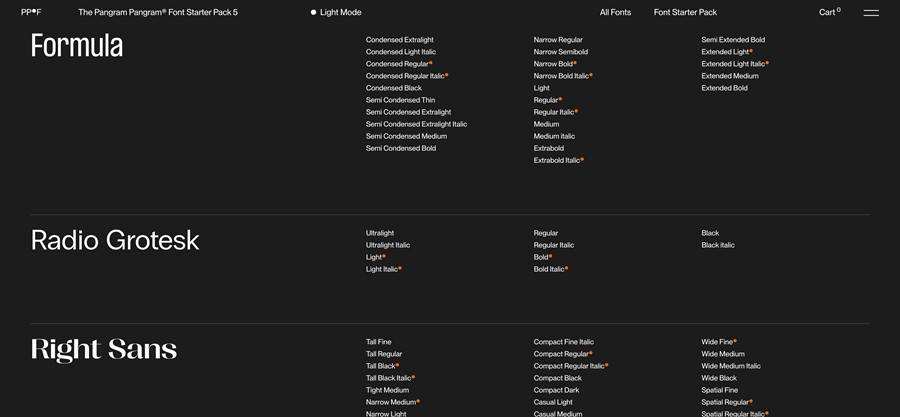The height and width of the screenshot is (417, 900).
Task: Open the hamburger menu icon
Action: [x=871, y=13]
